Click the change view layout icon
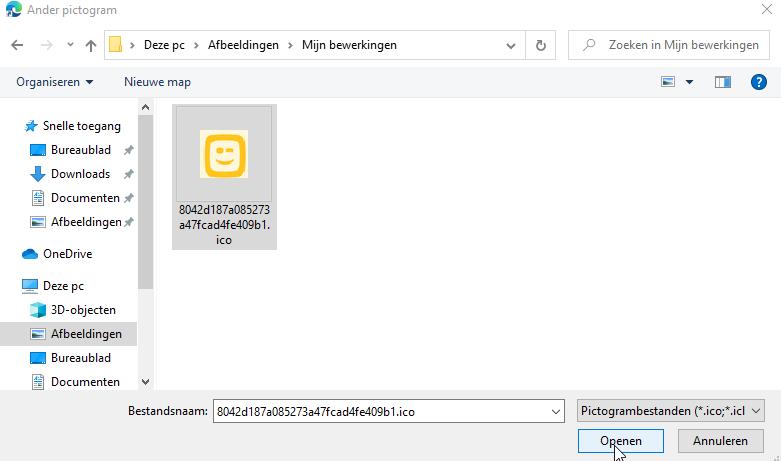Image resolution: width=781 pixels, height=461 pixels. click(668, 82)
